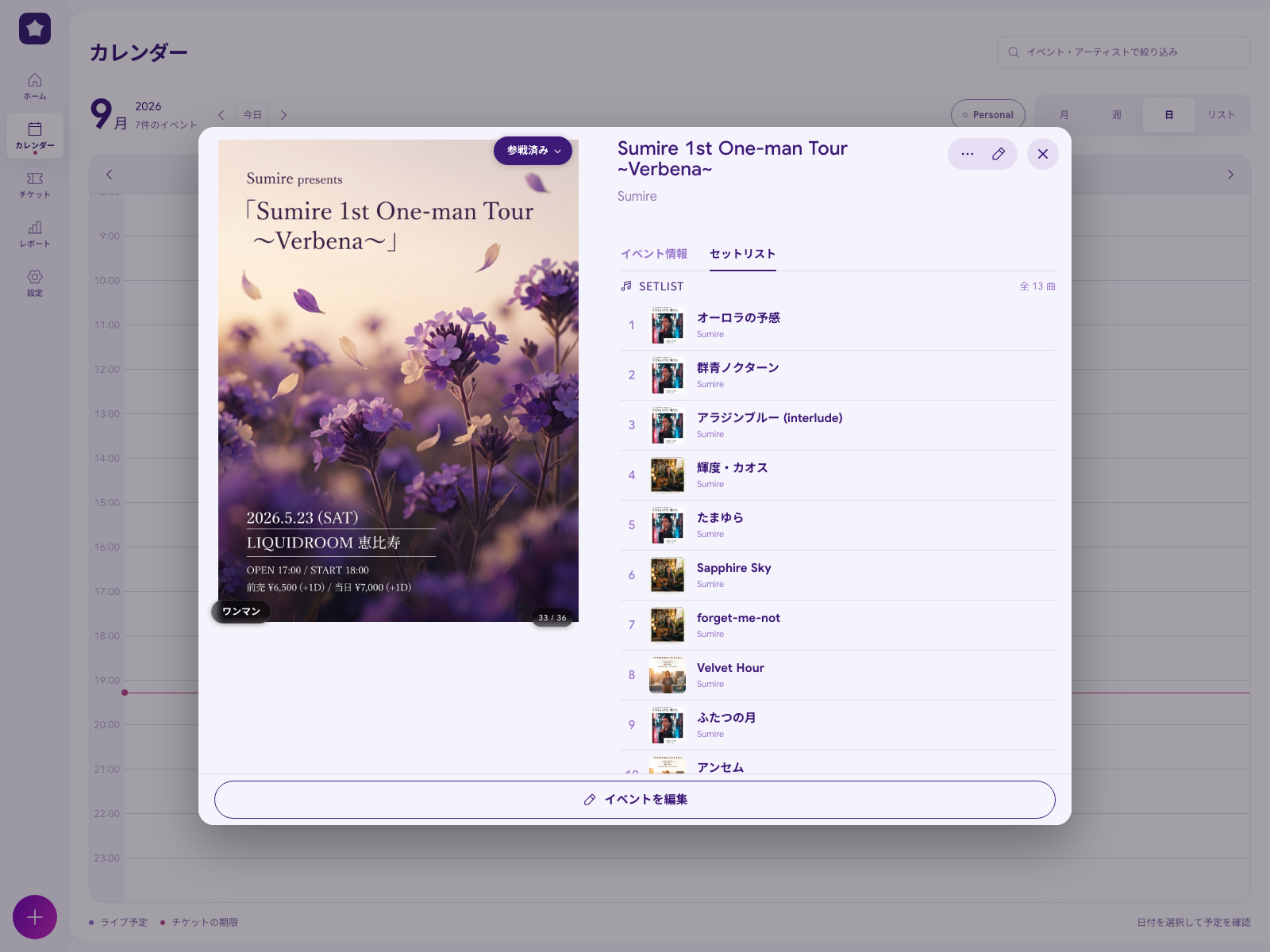Switch calendar to リスト view
This screenshot has height=952, width=1270.
coord(1222,115)
